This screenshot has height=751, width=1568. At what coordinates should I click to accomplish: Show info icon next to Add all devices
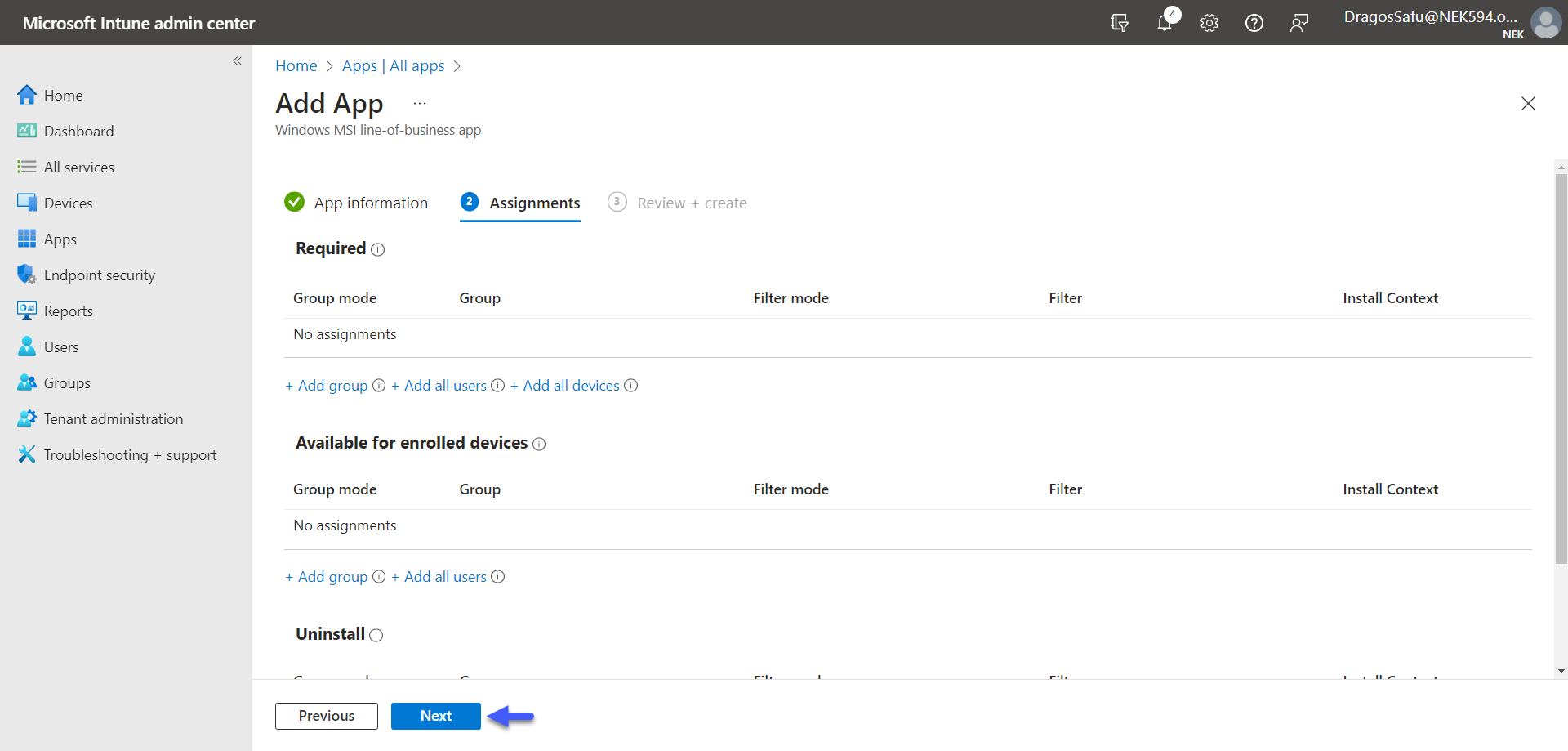pyautogui.click(x=631, y=386)
